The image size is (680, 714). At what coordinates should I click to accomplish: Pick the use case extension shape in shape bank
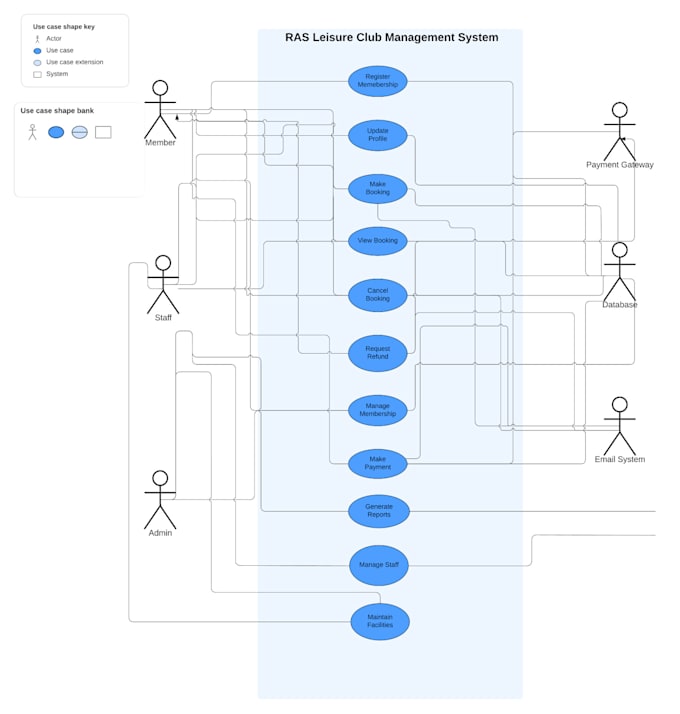(x=80, y=133)
